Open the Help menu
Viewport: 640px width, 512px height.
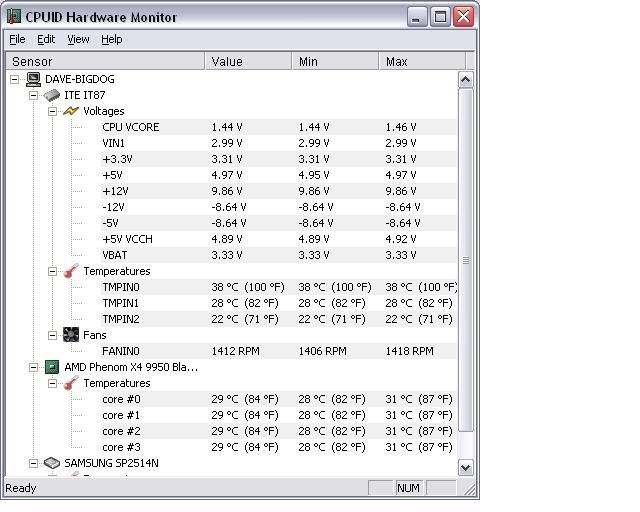coord(111,40)
